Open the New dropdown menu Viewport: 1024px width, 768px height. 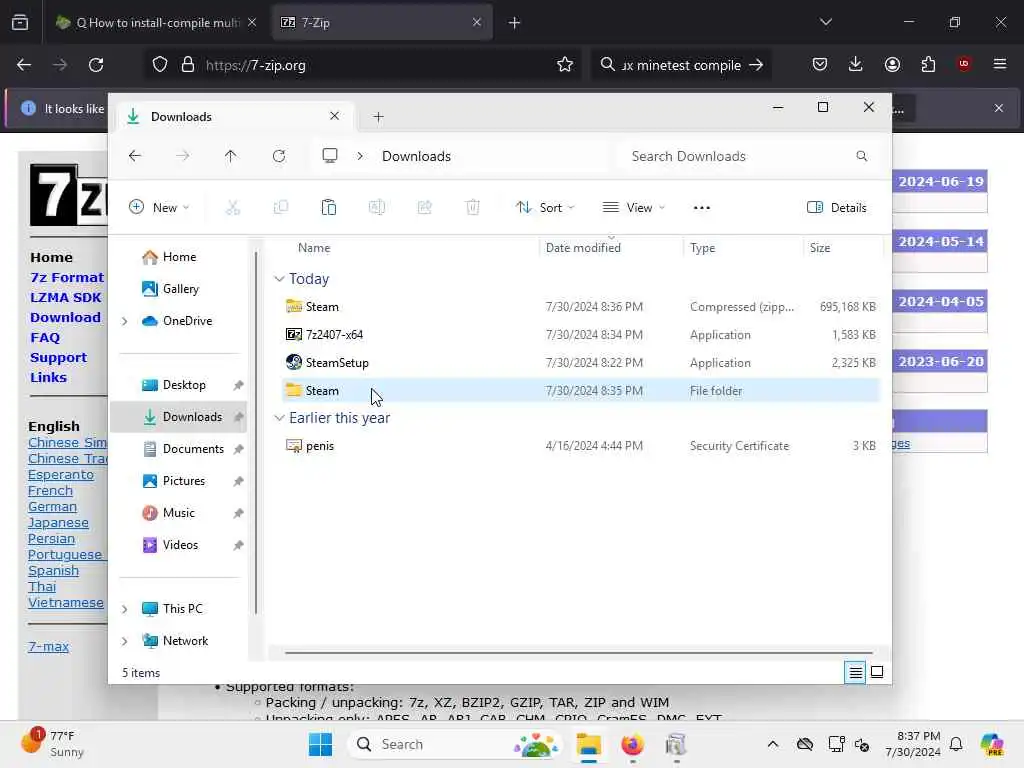159,208
